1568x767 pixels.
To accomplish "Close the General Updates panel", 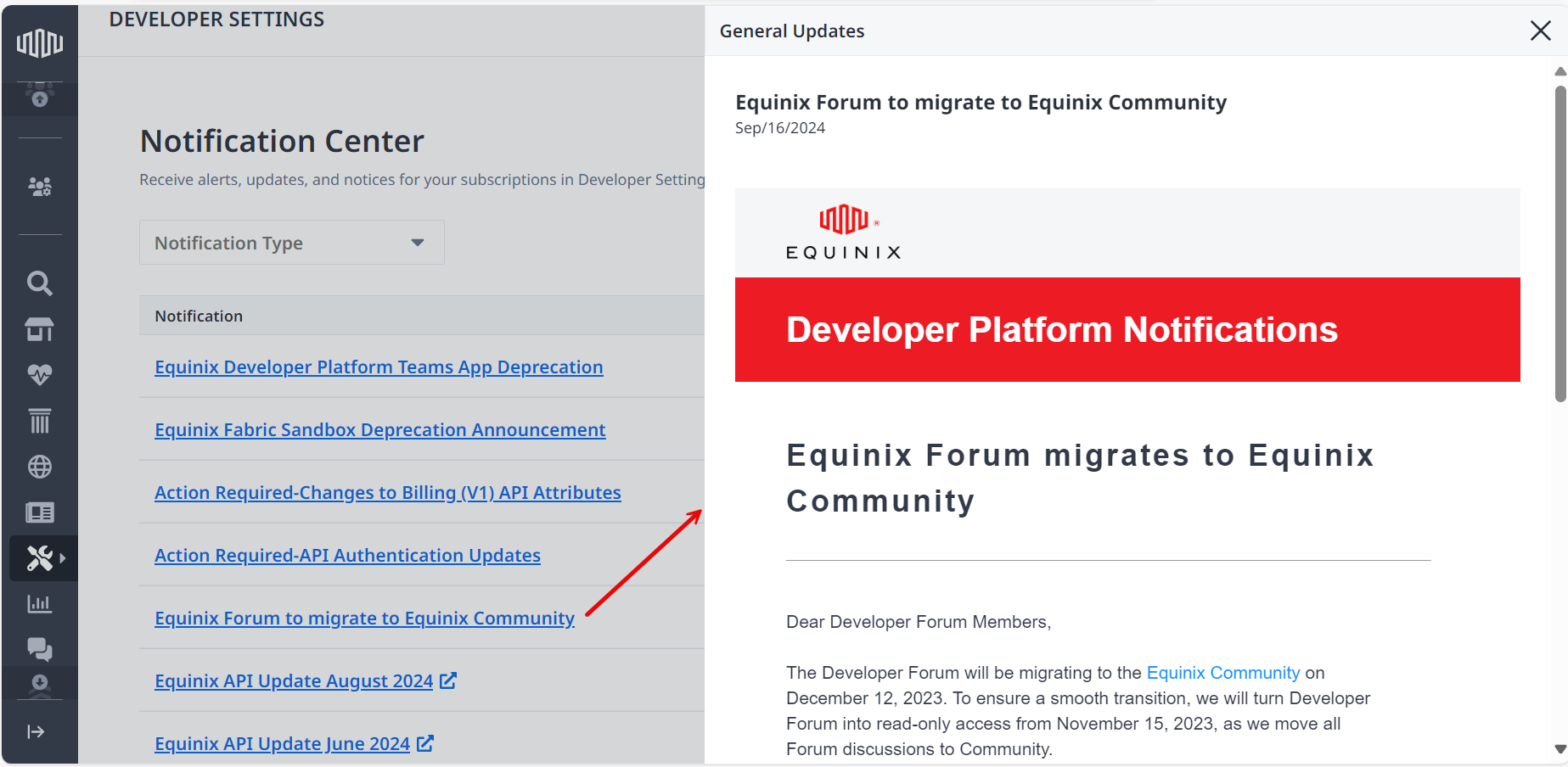I will tap(1541, 31).
